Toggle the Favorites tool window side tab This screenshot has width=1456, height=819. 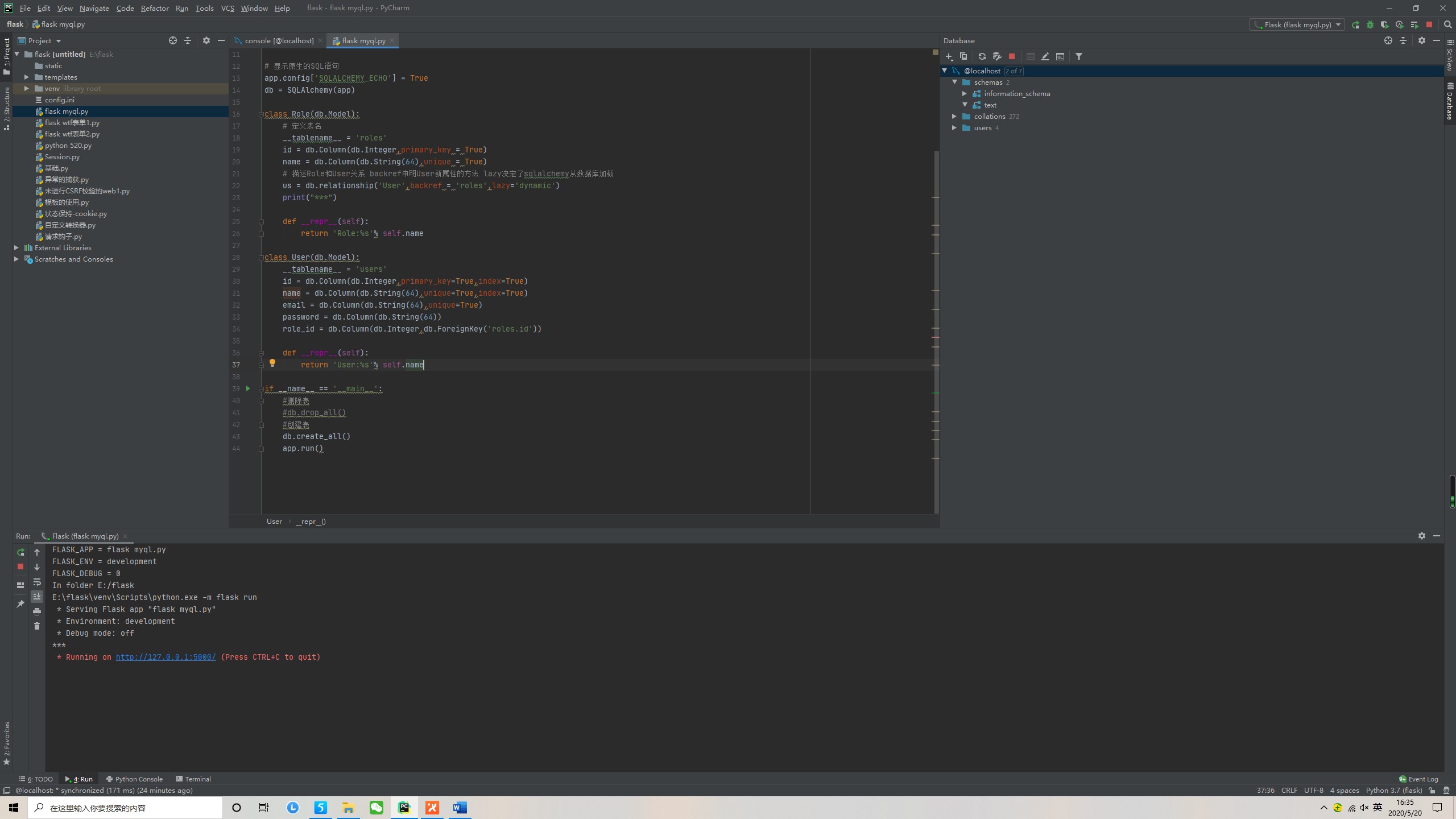pos(6,743)
